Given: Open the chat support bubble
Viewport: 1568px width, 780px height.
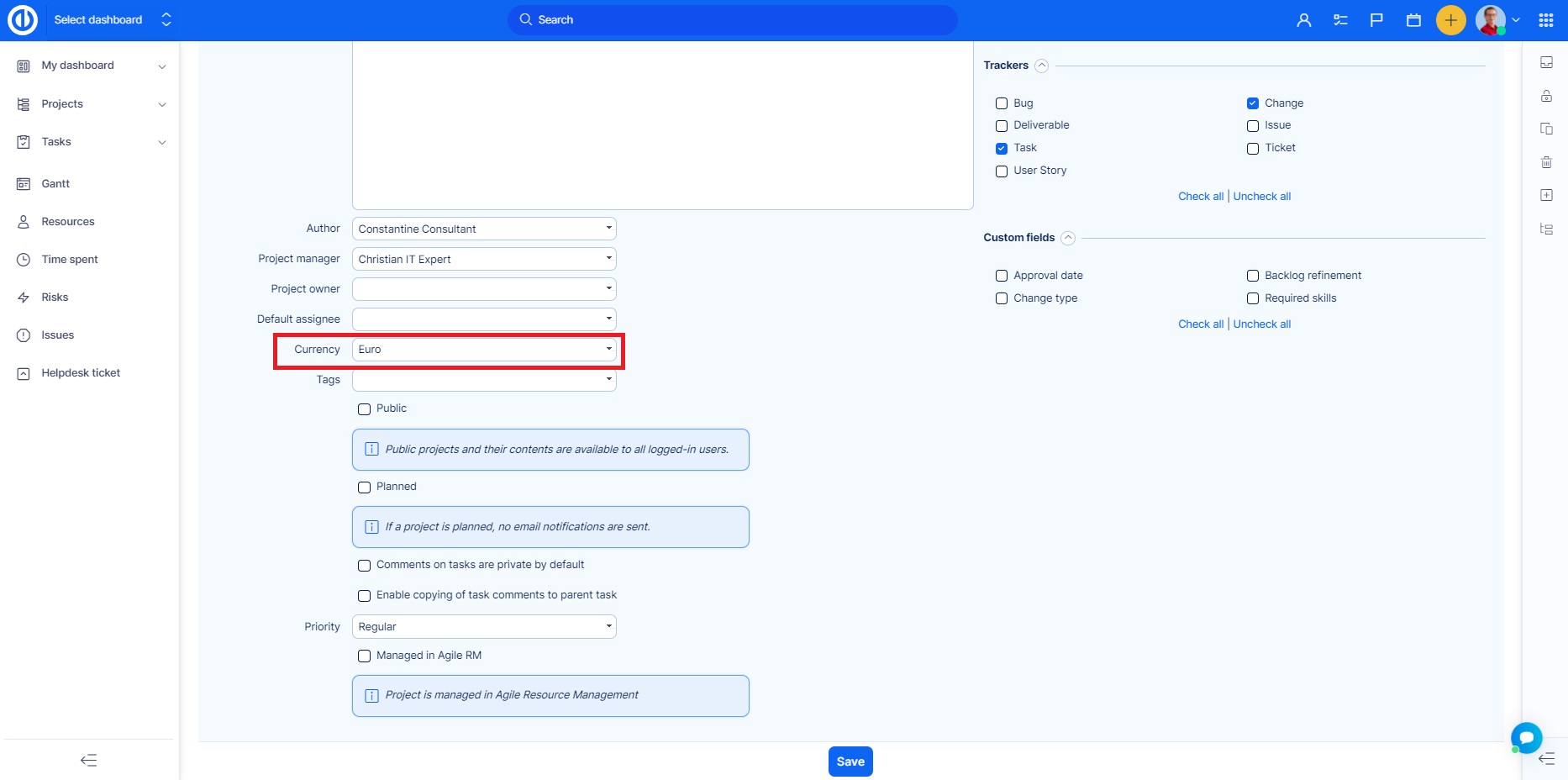Looking at the screenshot, I should pos(1526,737).
